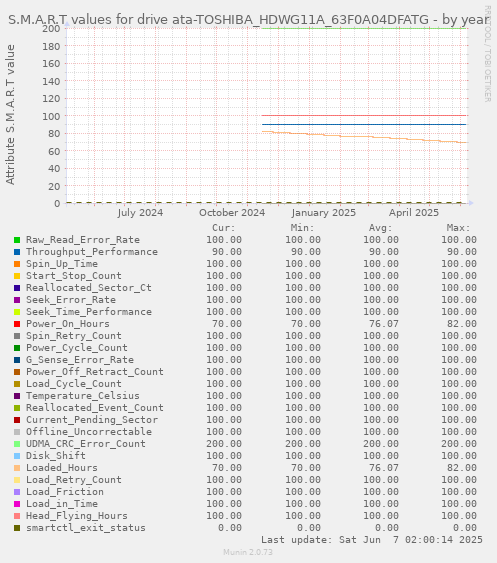Click the Loaded_Hours peach legend swatch

(x=17, y=468)
